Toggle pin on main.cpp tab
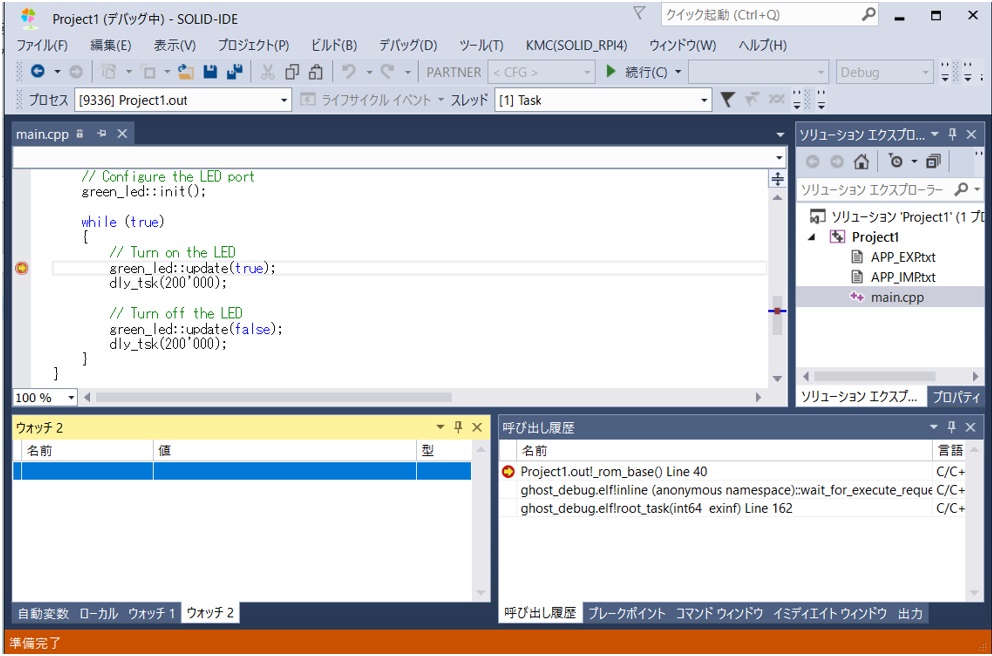992x656 pixels. (101, 134)
